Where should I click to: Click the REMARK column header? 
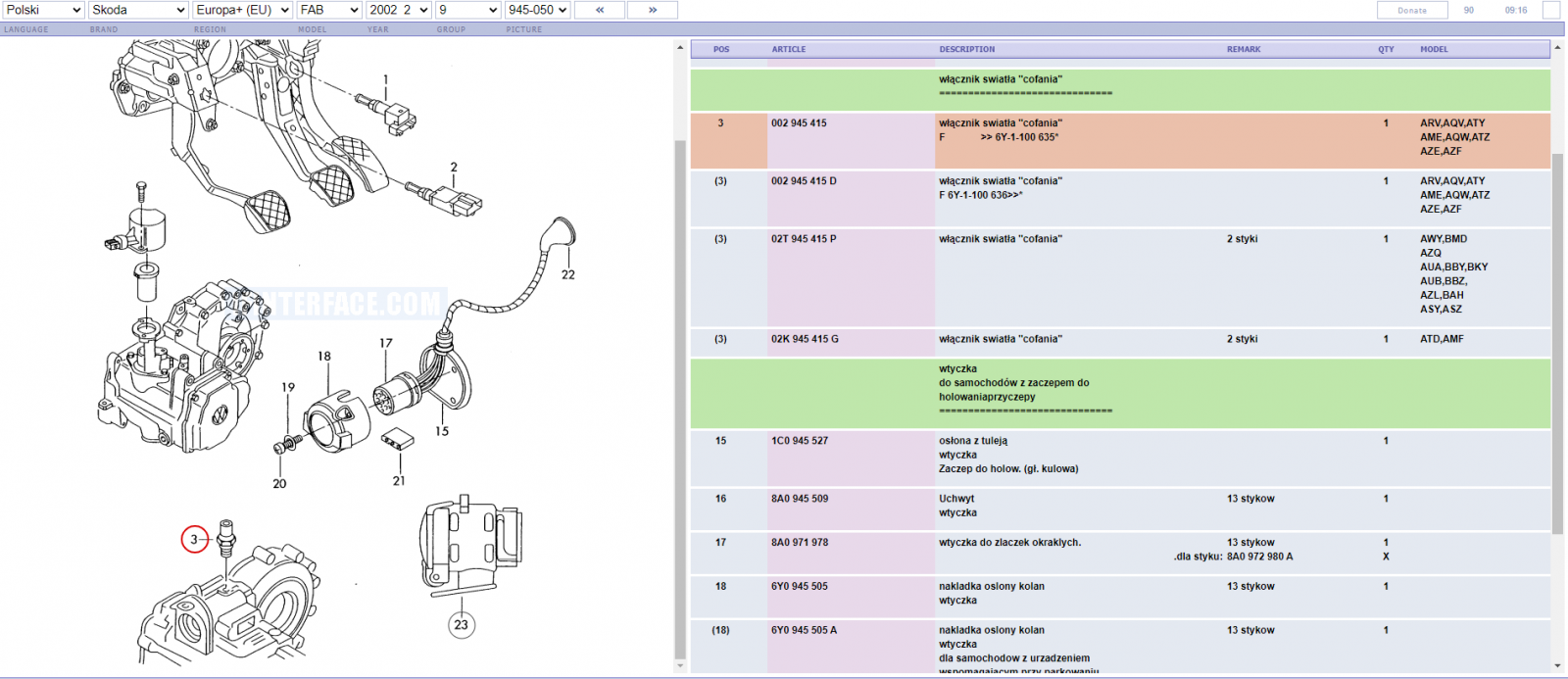click(1244, 49)
